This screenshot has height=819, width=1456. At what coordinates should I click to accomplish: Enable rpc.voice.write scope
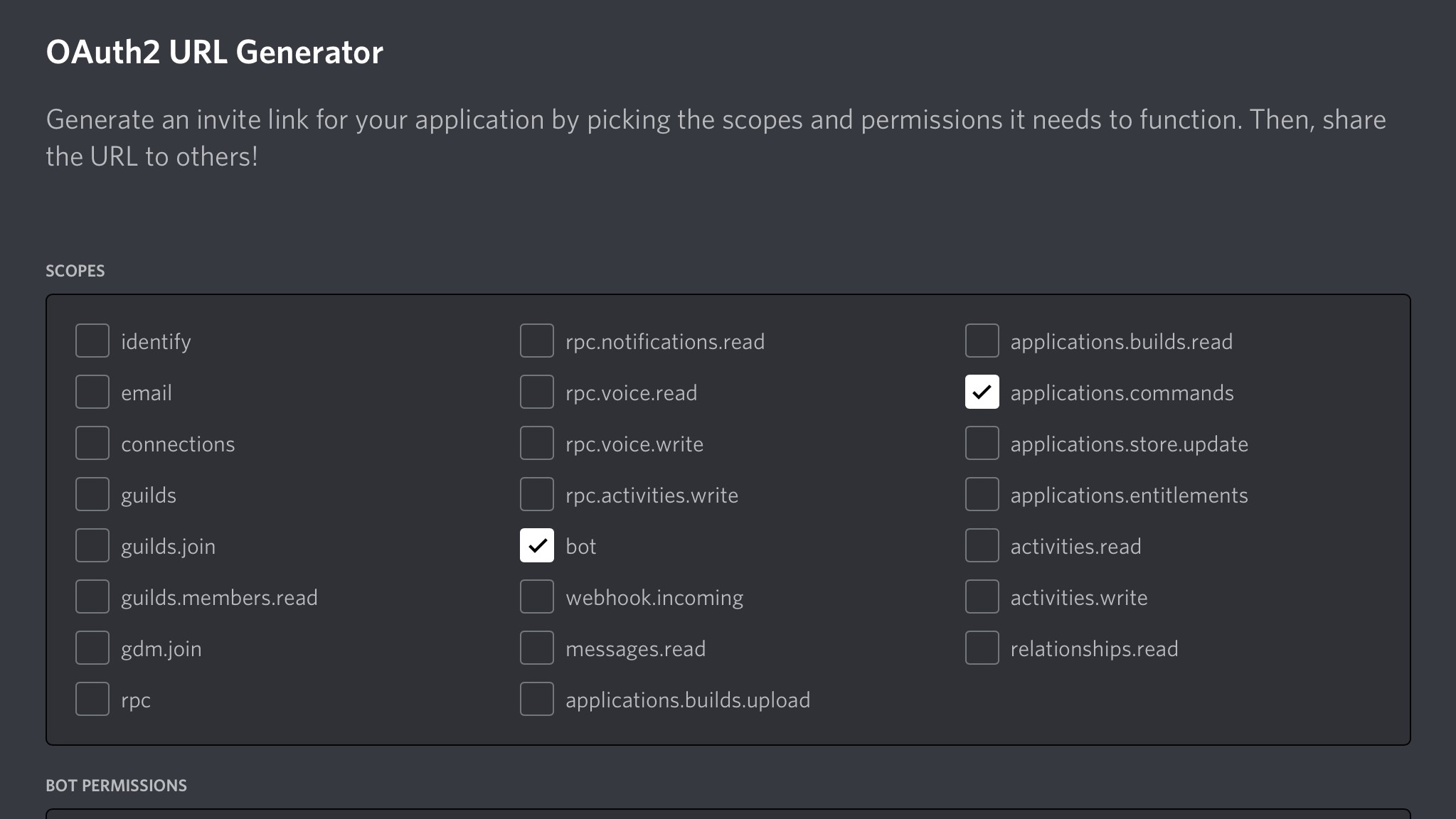coord(537,443)
